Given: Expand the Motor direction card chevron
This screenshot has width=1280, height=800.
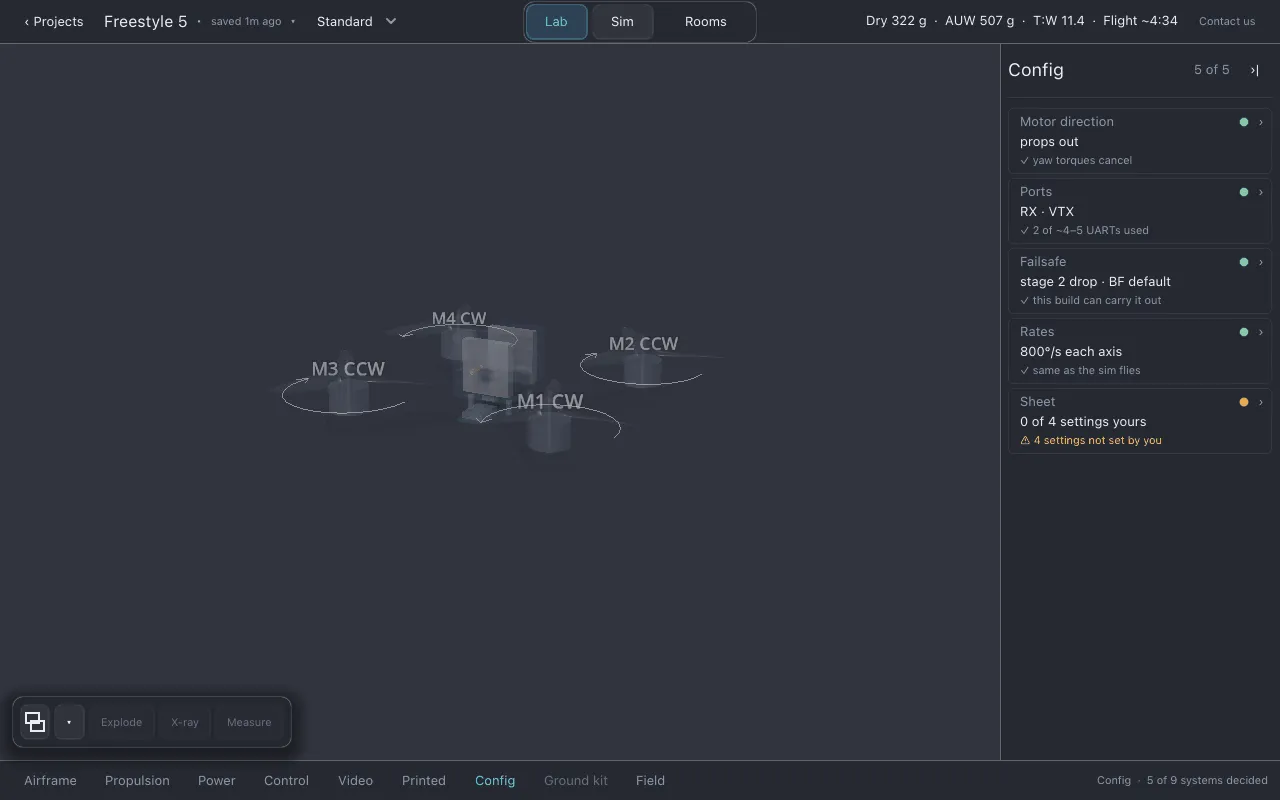Looking at the screenshot, I should click(x=1261, y=122).
